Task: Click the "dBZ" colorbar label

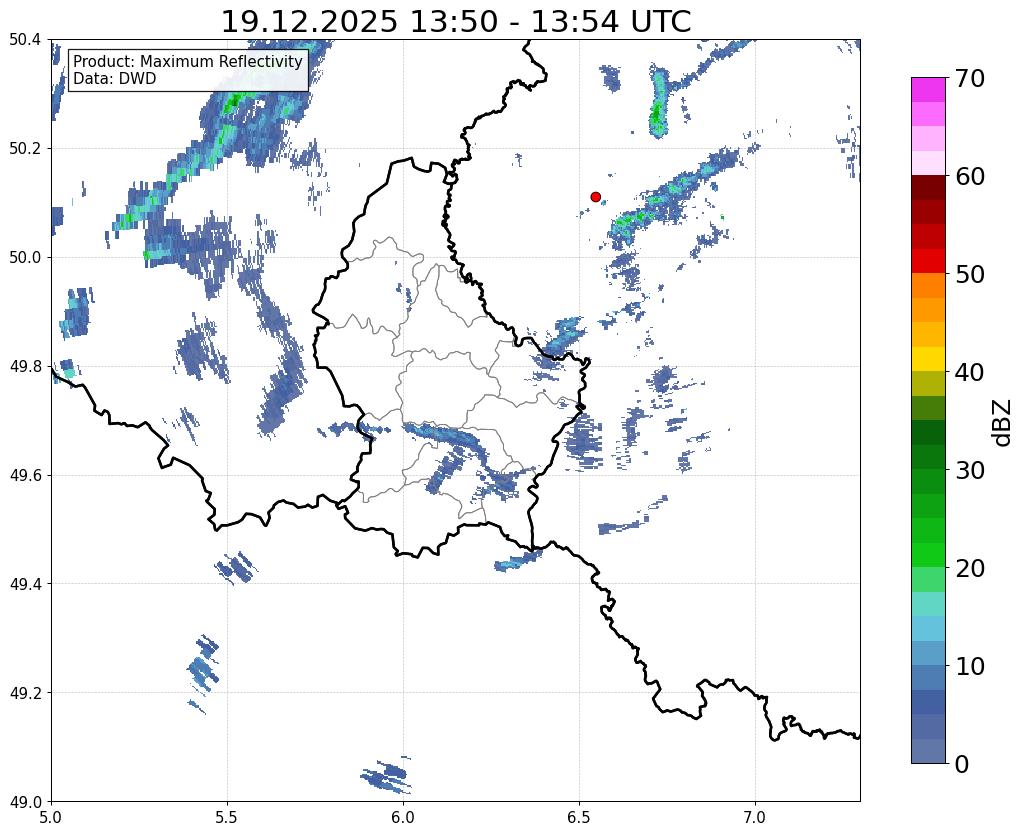Action: pyautogui.click(x=1003, y=423)
